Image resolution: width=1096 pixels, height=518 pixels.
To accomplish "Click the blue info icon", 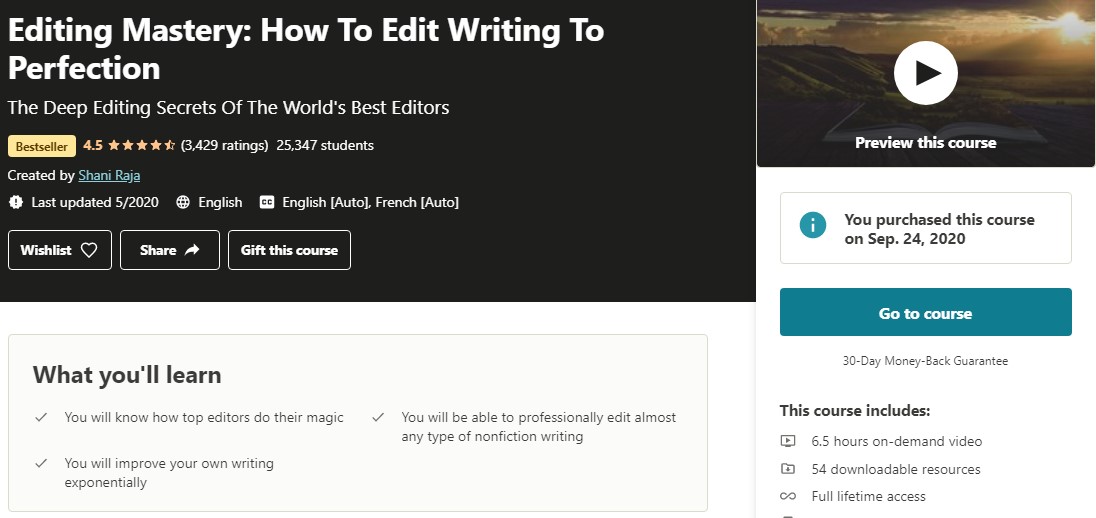I will click(x=813, y=225).
